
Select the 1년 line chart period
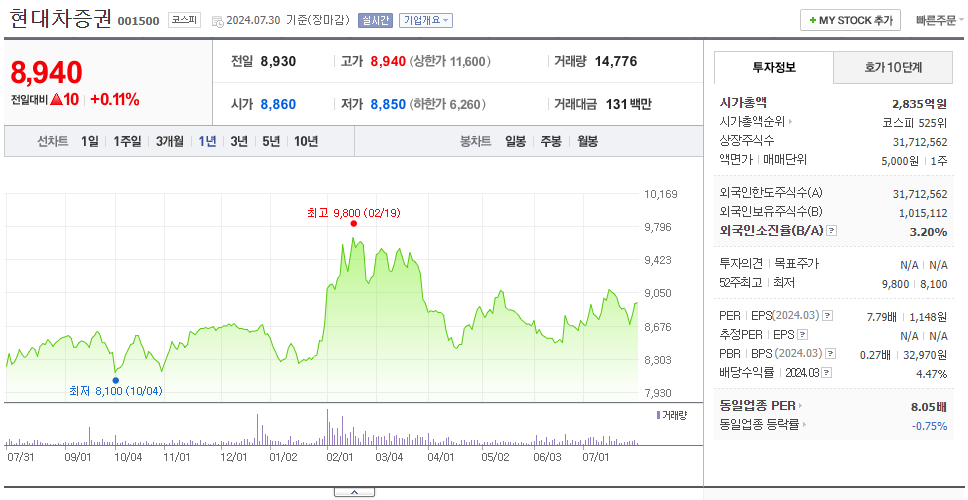207,141
